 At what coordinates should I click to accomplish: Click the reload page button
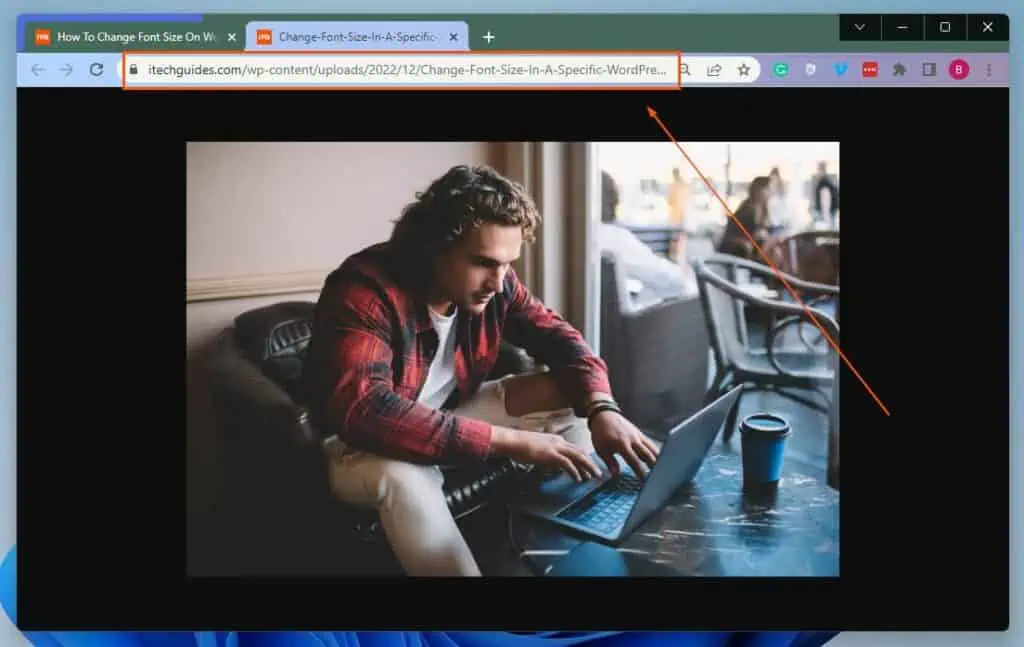tap(95, 70)
